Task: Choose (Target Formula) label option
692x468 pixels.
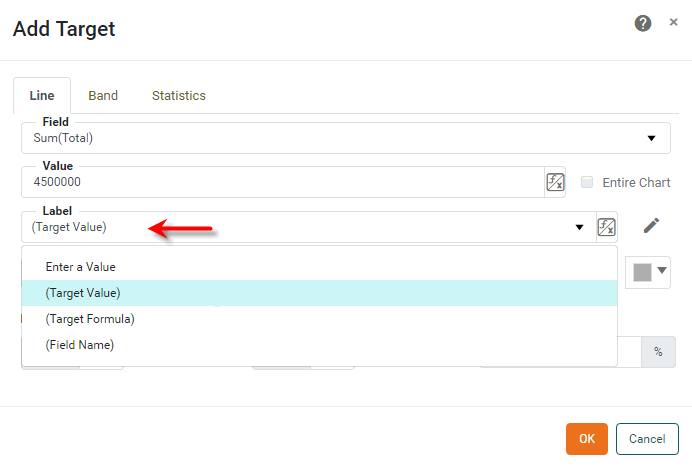Action: pyautogui.click(x=90, y=319)
